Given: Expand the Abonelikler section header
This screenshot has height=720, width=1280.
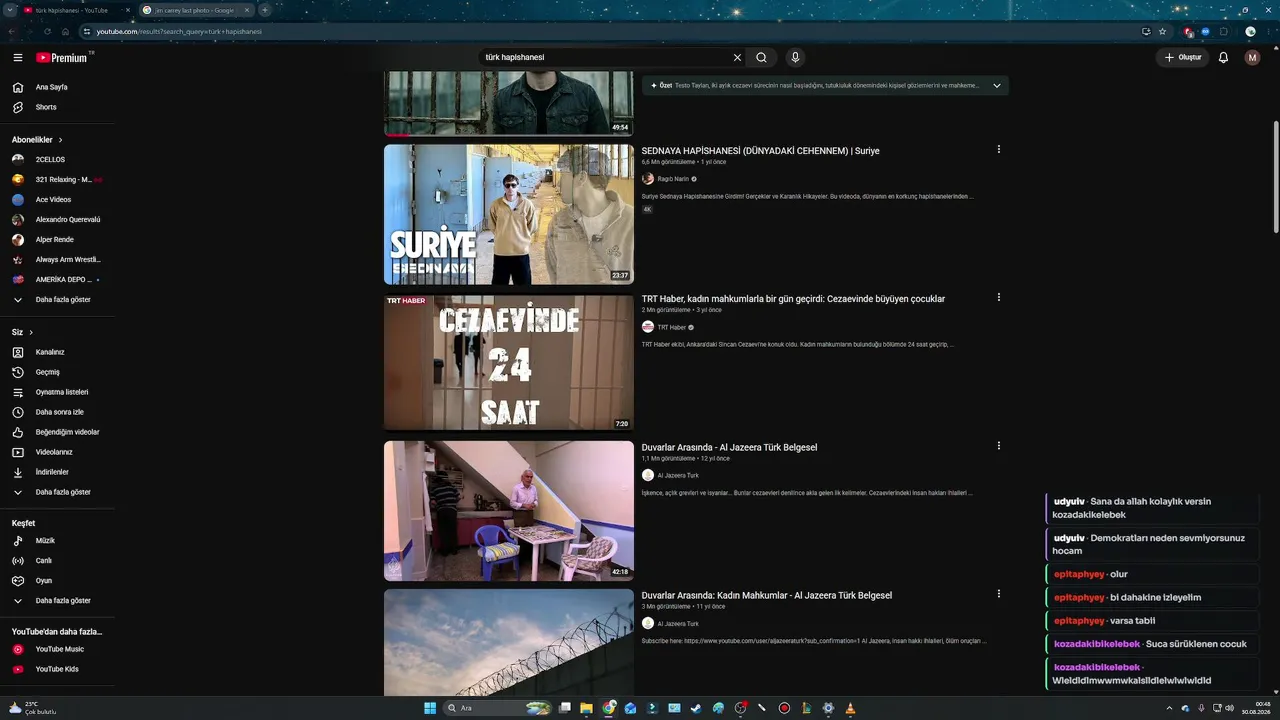Looking at the screenshot, I should pos(38,140).
